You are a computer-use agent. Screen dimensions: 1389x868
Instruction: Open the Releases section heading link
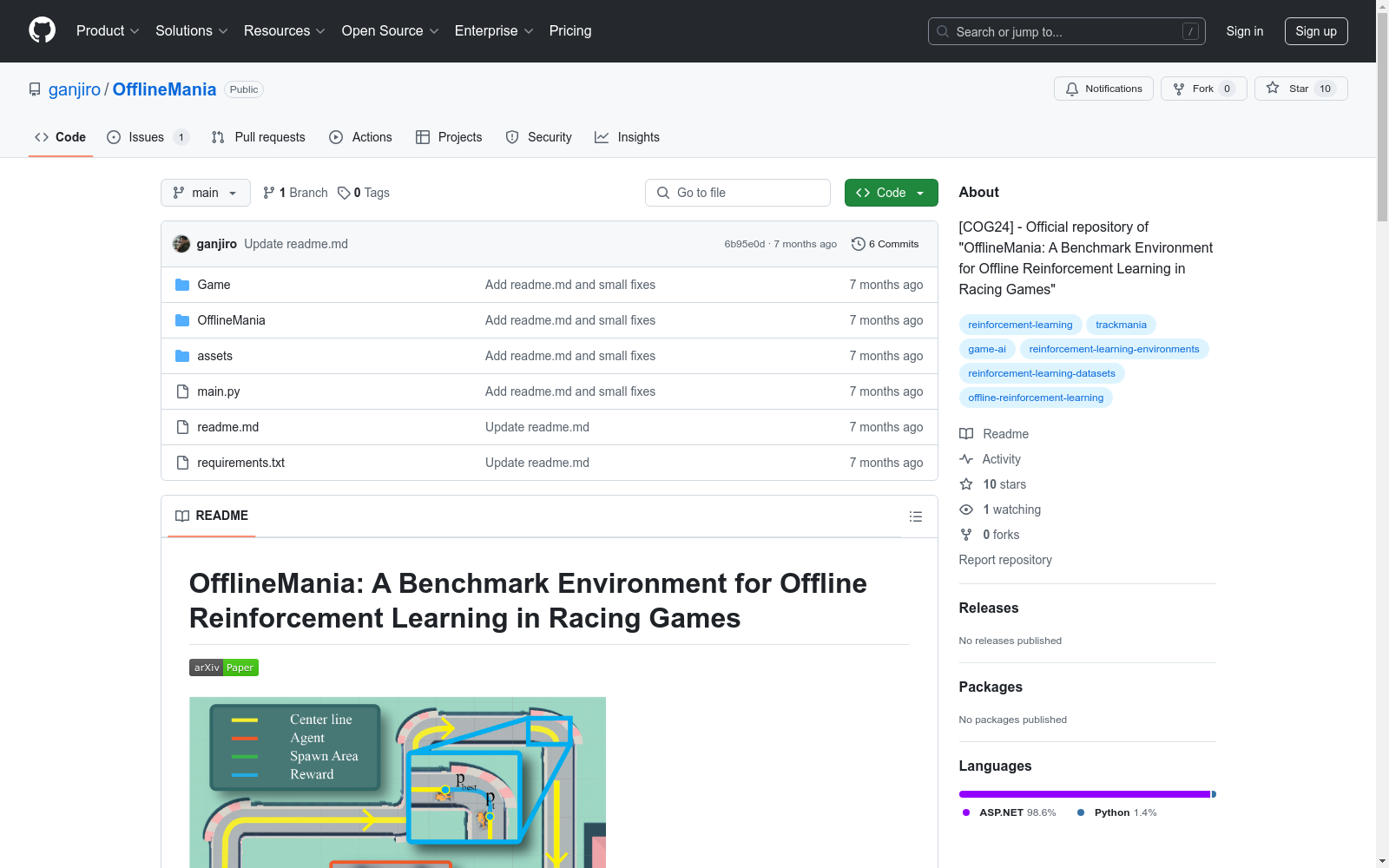pyautogui.click(x=989, y=608)
